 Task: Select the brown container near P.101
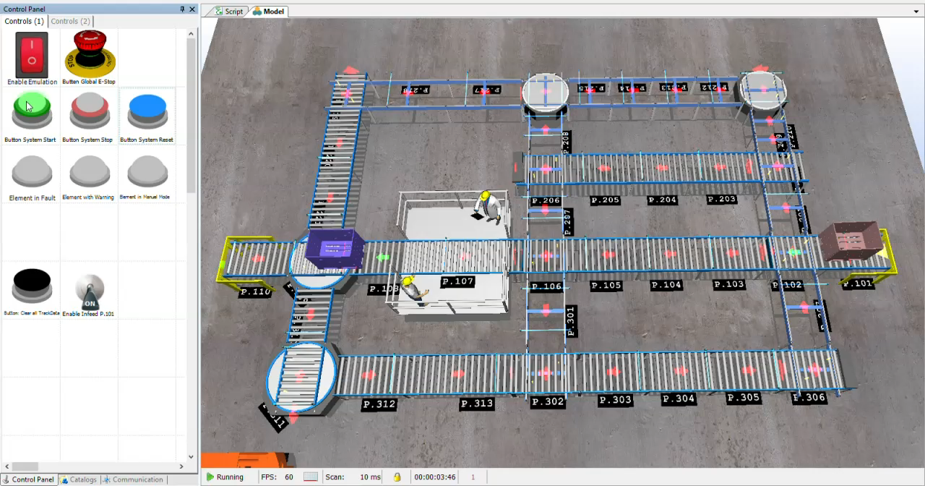pos(852,239)
